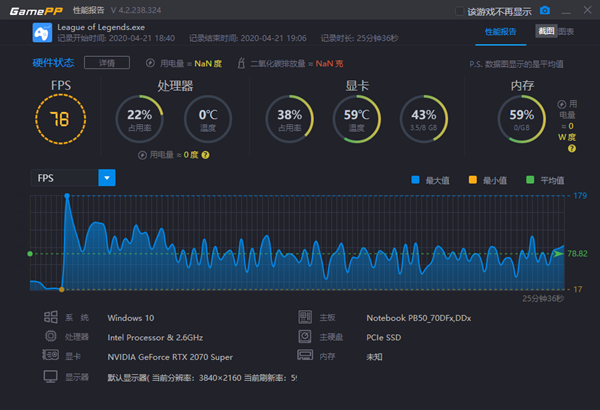Toggle the blue 最大值 legend checkbox

click(416, 180)
